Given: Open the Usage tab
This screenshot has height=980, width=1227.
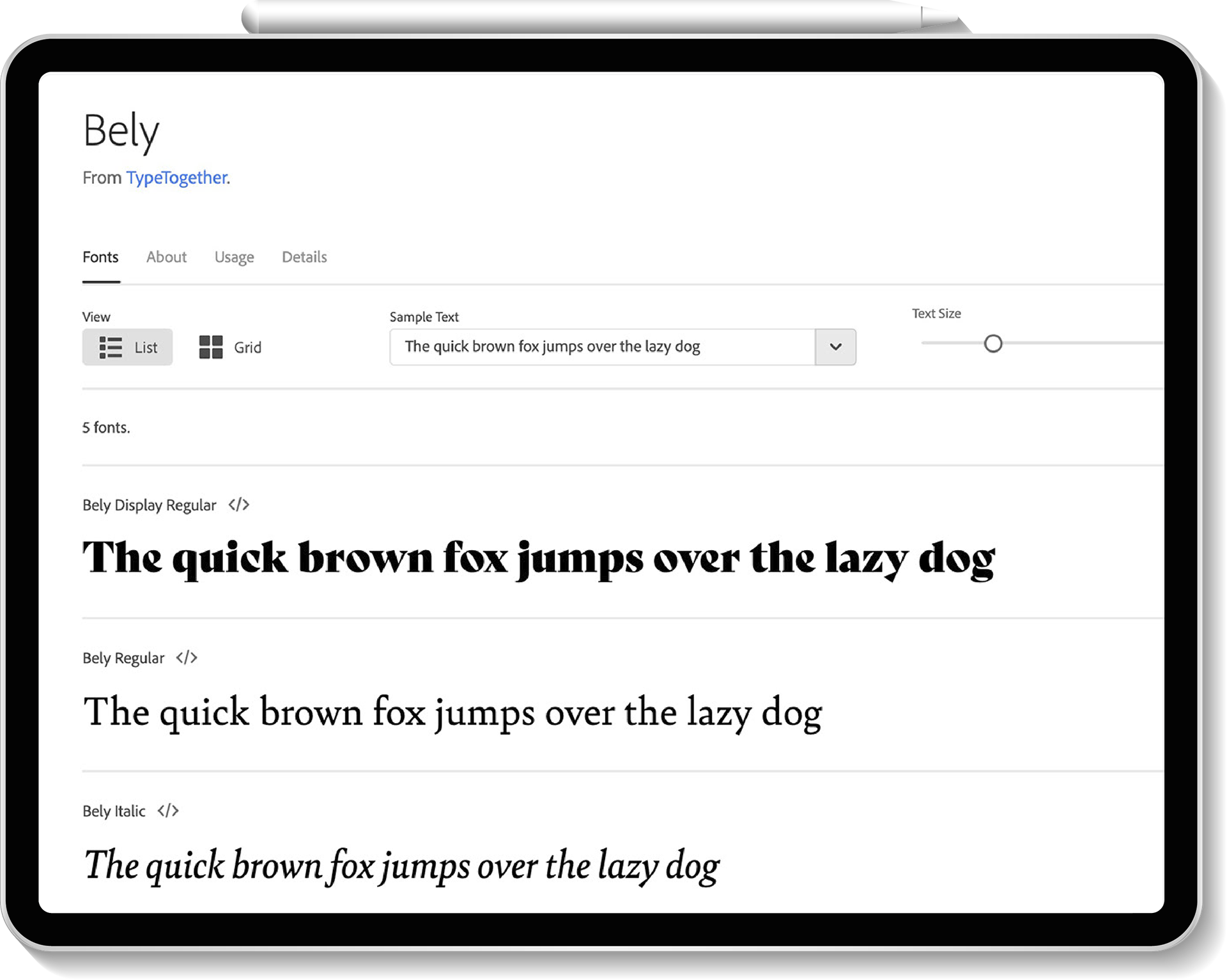Looking at the screenshot, I should 234,257.
